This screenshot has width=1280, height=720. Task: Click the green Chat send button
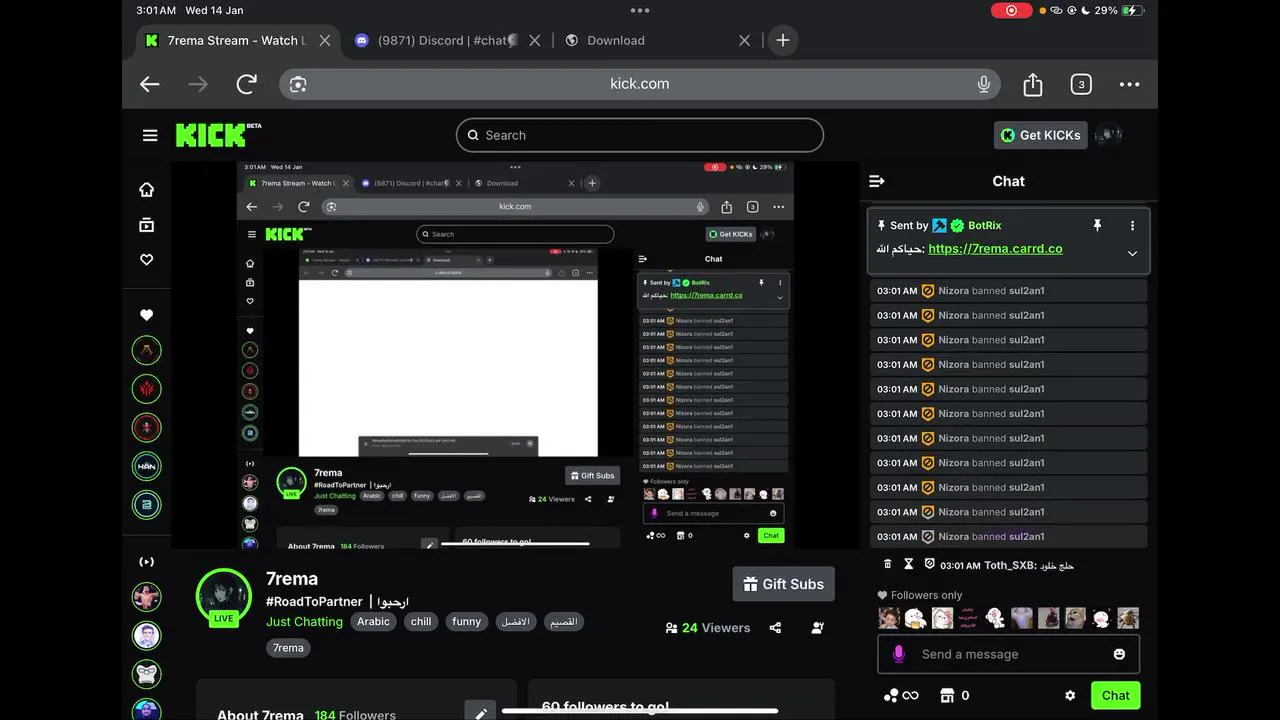1116,695
